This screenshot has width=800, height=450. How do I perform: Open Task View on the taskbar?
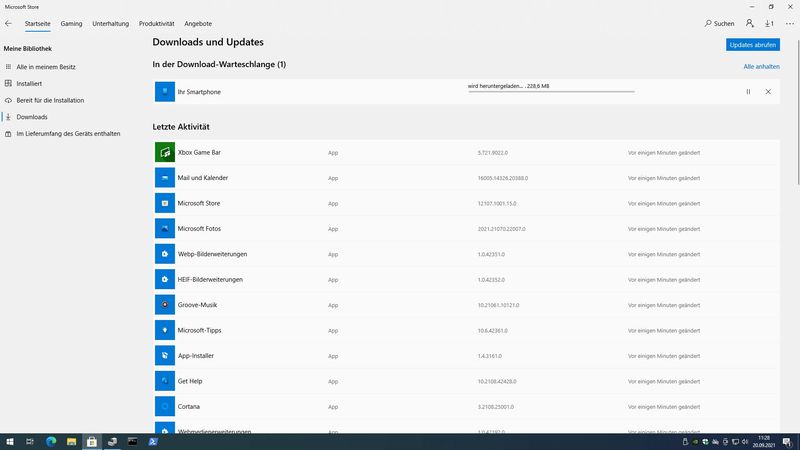point(30,442)
